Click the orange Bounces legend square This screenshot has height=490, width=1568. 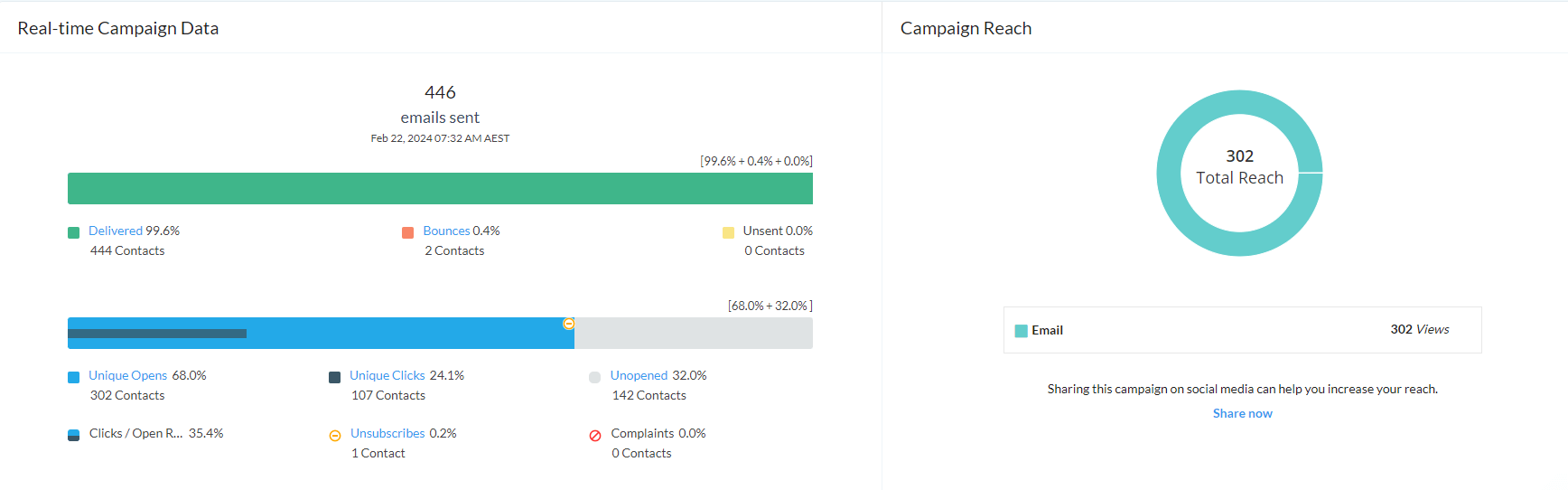[x=408, y=232]
